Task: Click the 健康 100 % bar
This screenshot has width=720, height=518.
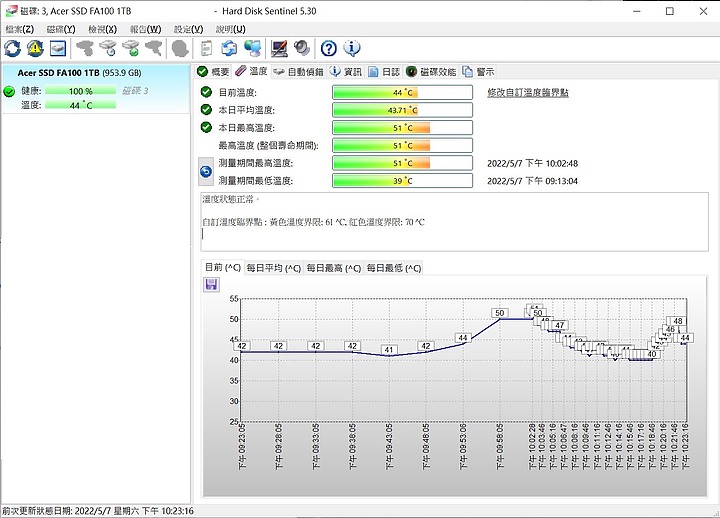Action: pyautogui.click(x=80, y=91)
